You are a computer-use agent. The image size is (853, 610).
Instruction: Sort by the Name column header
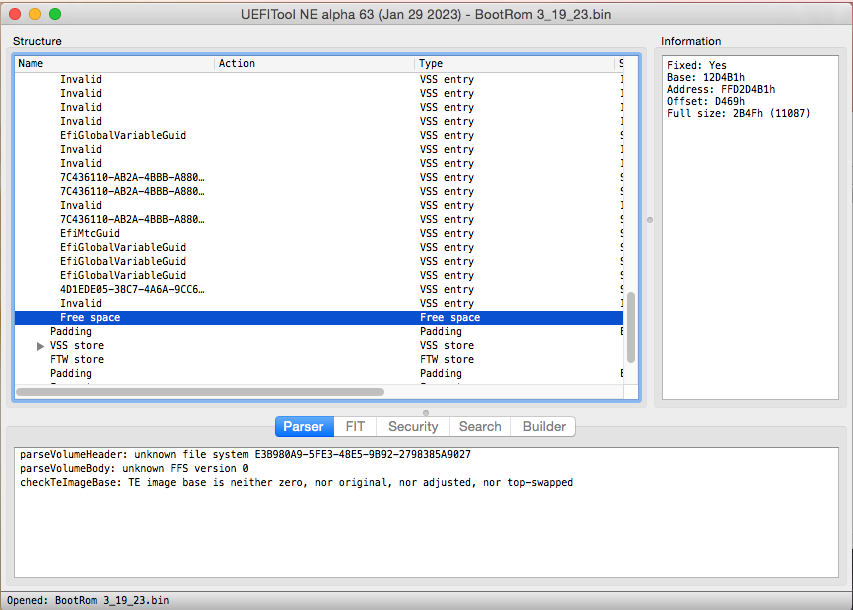coord(114,64)
